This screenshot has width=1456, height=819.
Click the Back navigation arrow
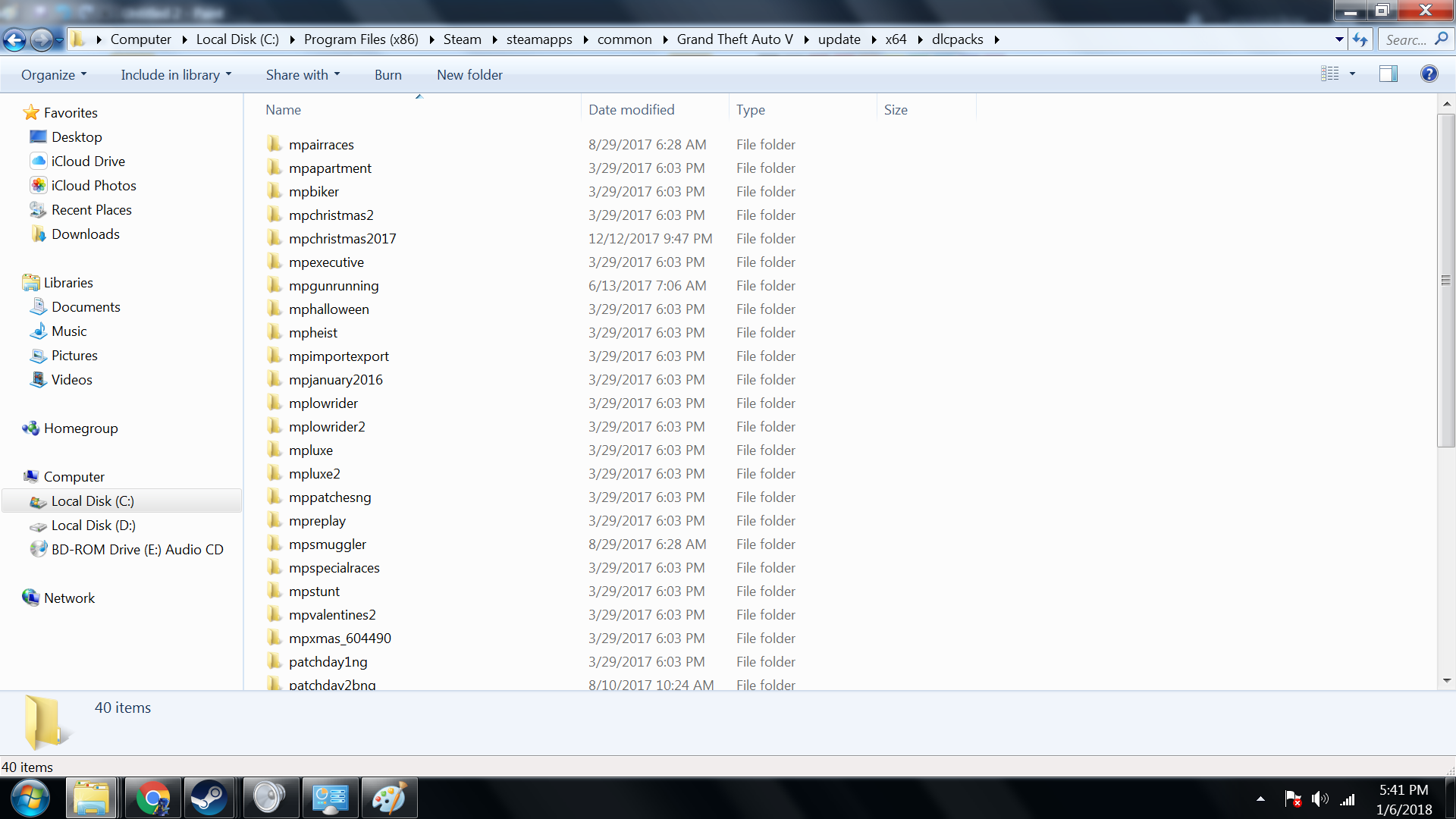point(14,39)
